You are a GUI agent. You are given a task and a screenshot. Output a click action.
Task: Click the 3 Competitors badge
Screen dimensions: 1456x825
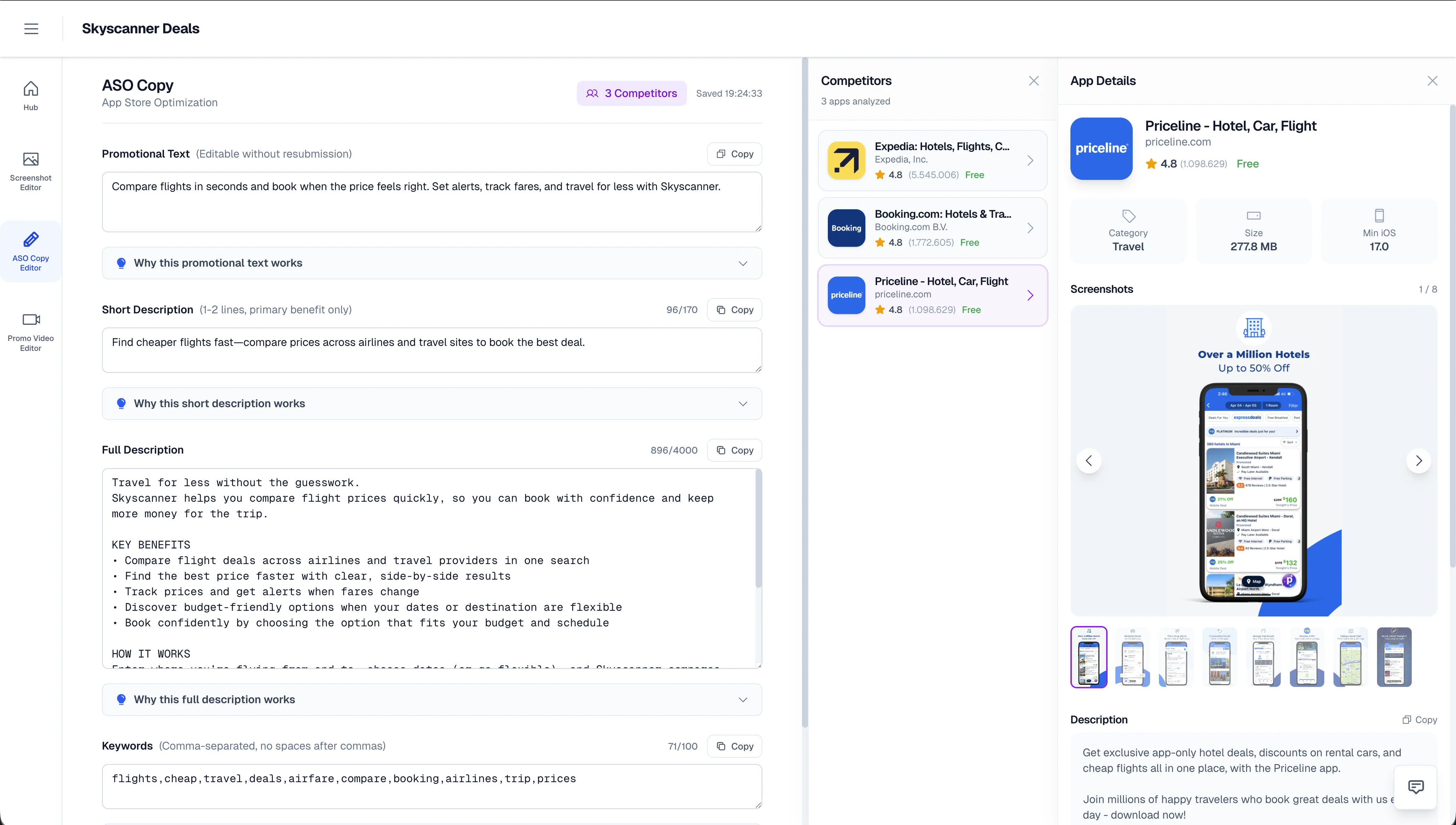[631, 93]
